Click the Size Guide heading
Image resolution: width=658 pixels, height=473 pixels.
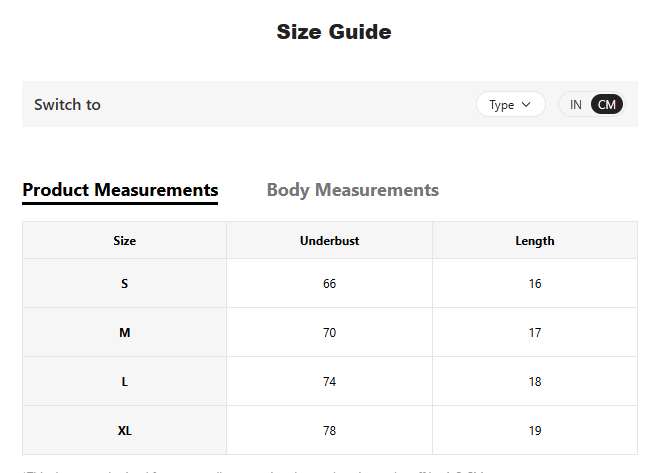pyautogui.click(x=334, y=32)
